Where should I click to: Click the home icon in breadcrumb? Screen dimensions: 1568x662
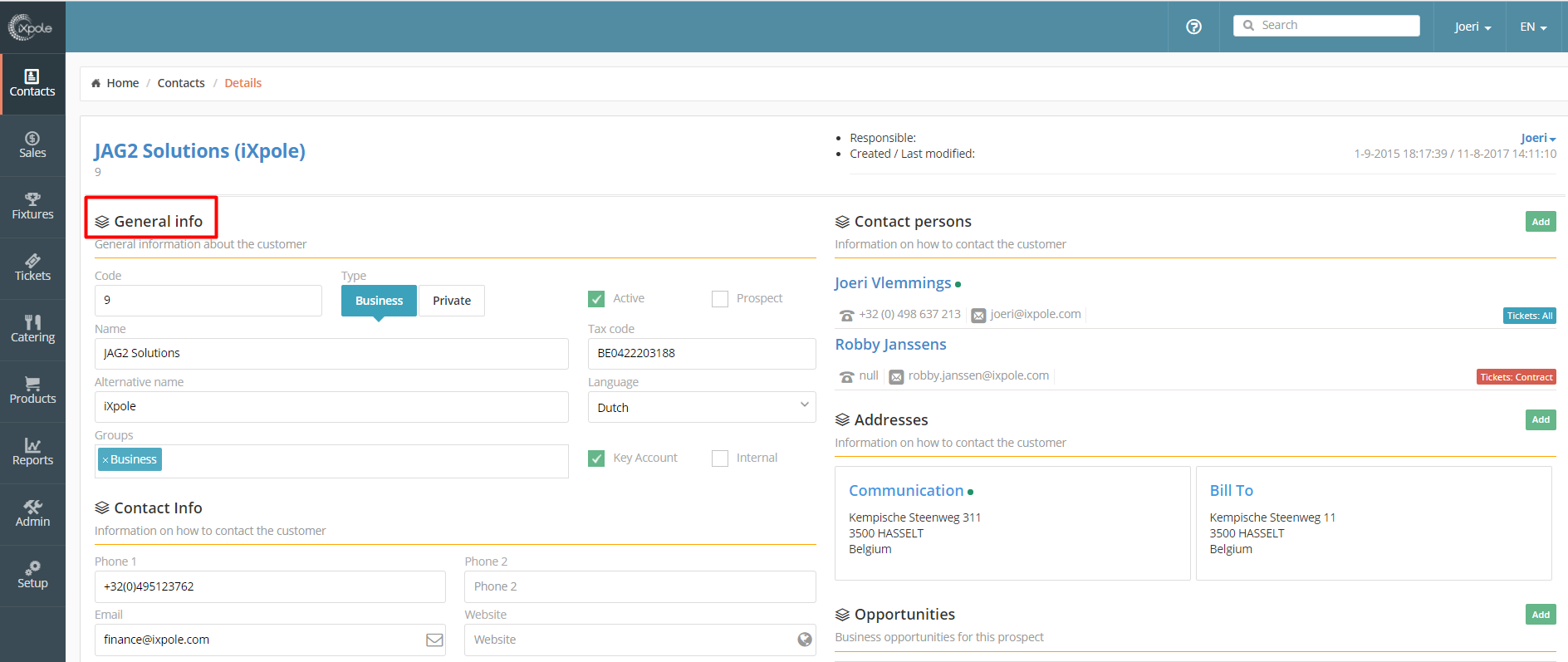(x=96, y=83)
